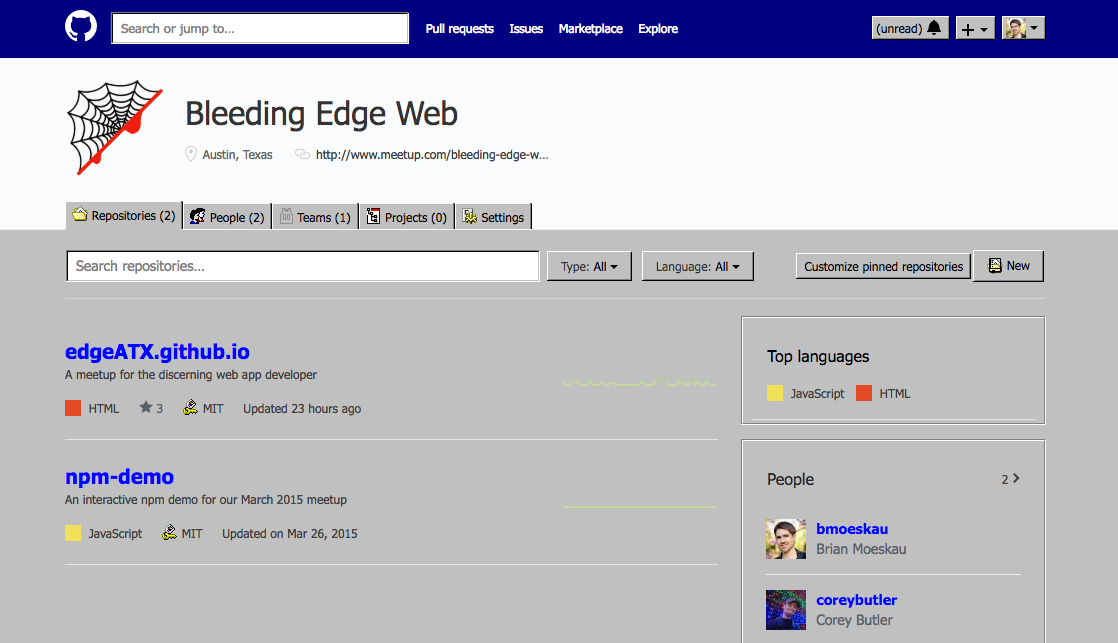Click the red HTML swatch in Top languages
Viewport: 1118px width, 643px height.
click(863, 393)
